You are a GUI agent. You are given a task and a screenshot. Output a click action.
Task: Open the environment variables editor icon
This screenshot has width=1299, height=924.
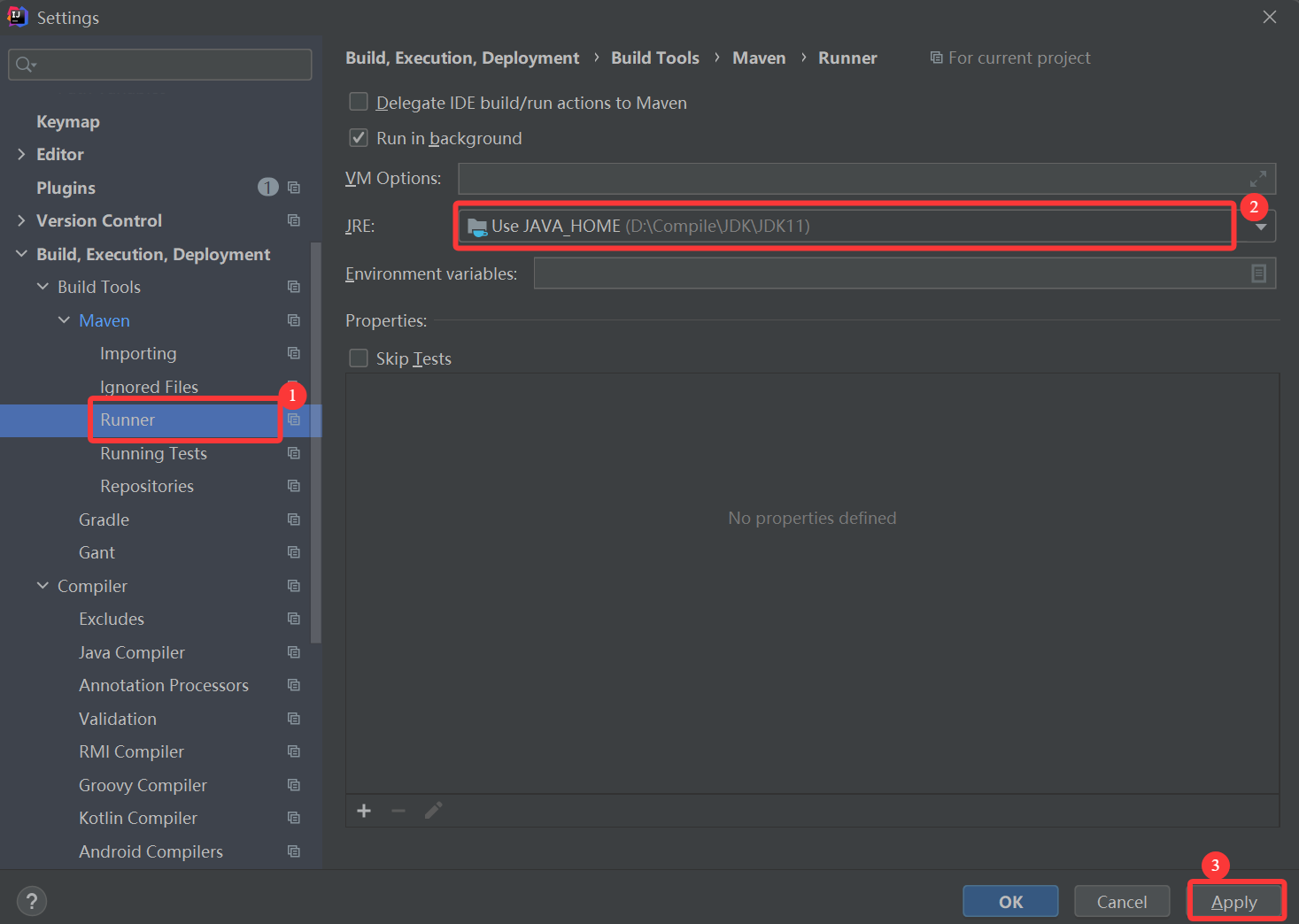pyautogui.click(x=1258, y=273)
